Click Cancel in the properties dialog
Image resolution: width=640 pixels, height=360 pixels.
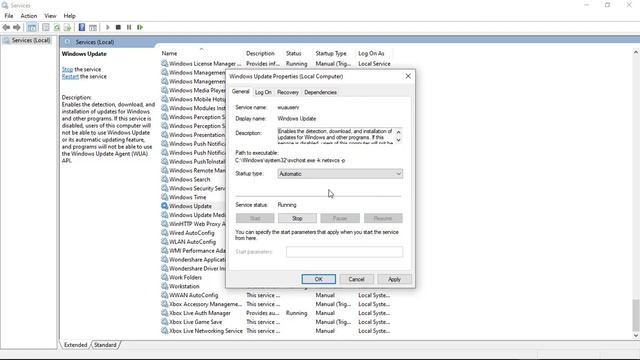[356, 279]
